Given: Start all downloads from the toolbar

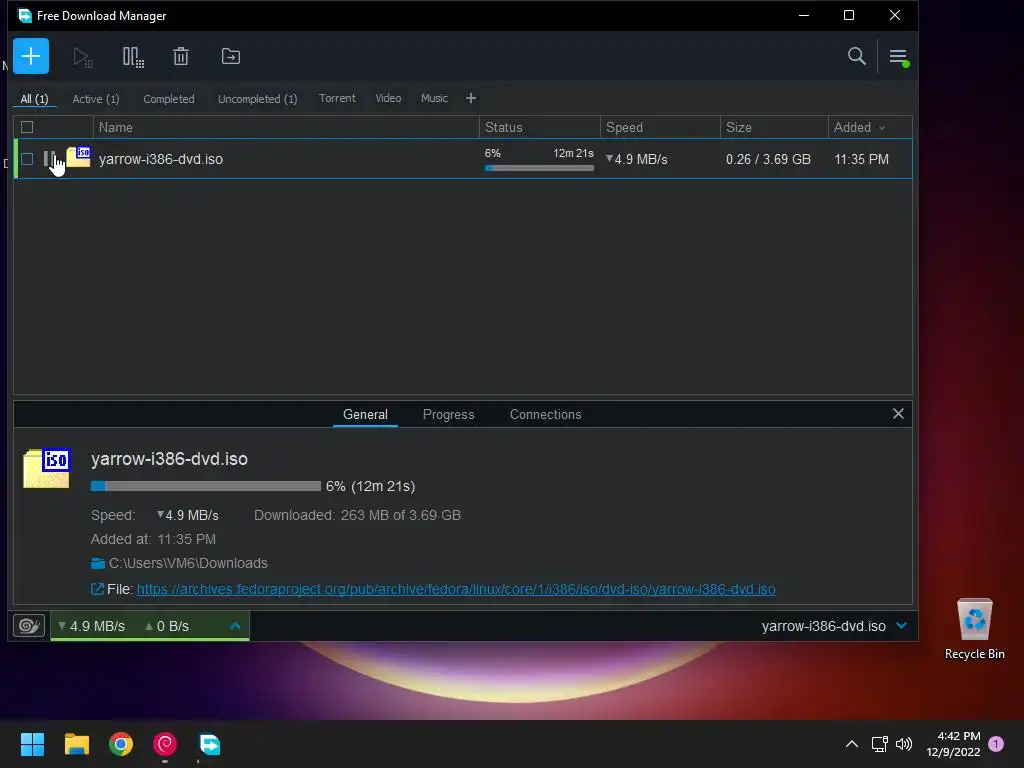Looking at the screenshot, I should tap(83, 57).
